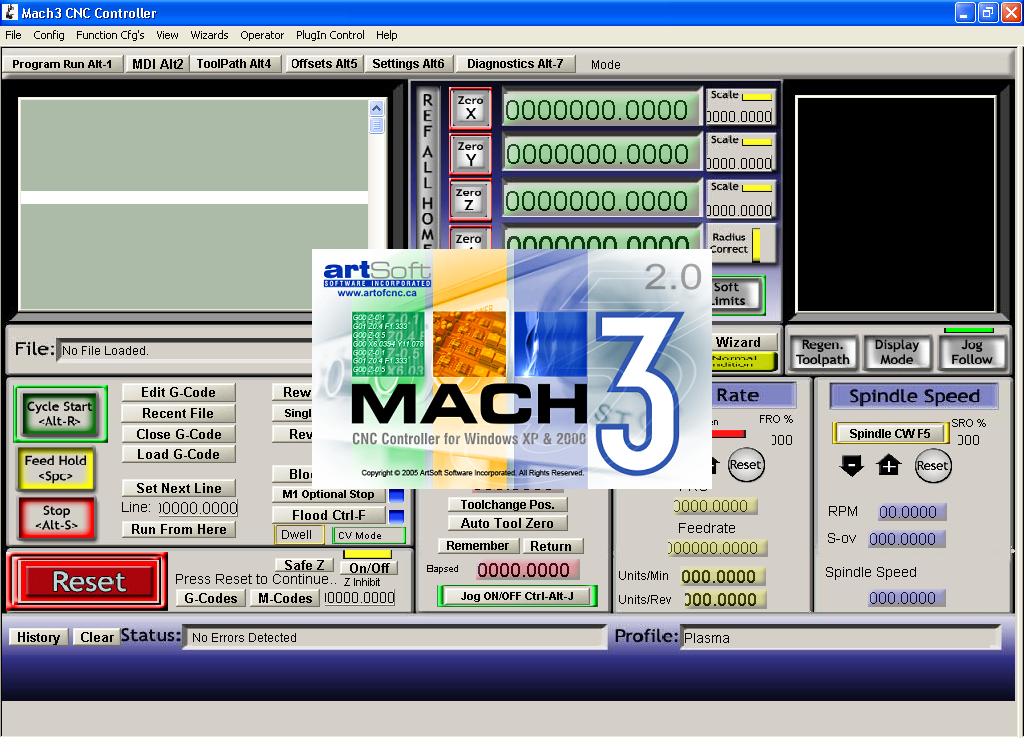Image resolution: width=1024 pixels, height=738 pixels.
Task: Click the Regen. Toolpath button
Action: point(822,352)
